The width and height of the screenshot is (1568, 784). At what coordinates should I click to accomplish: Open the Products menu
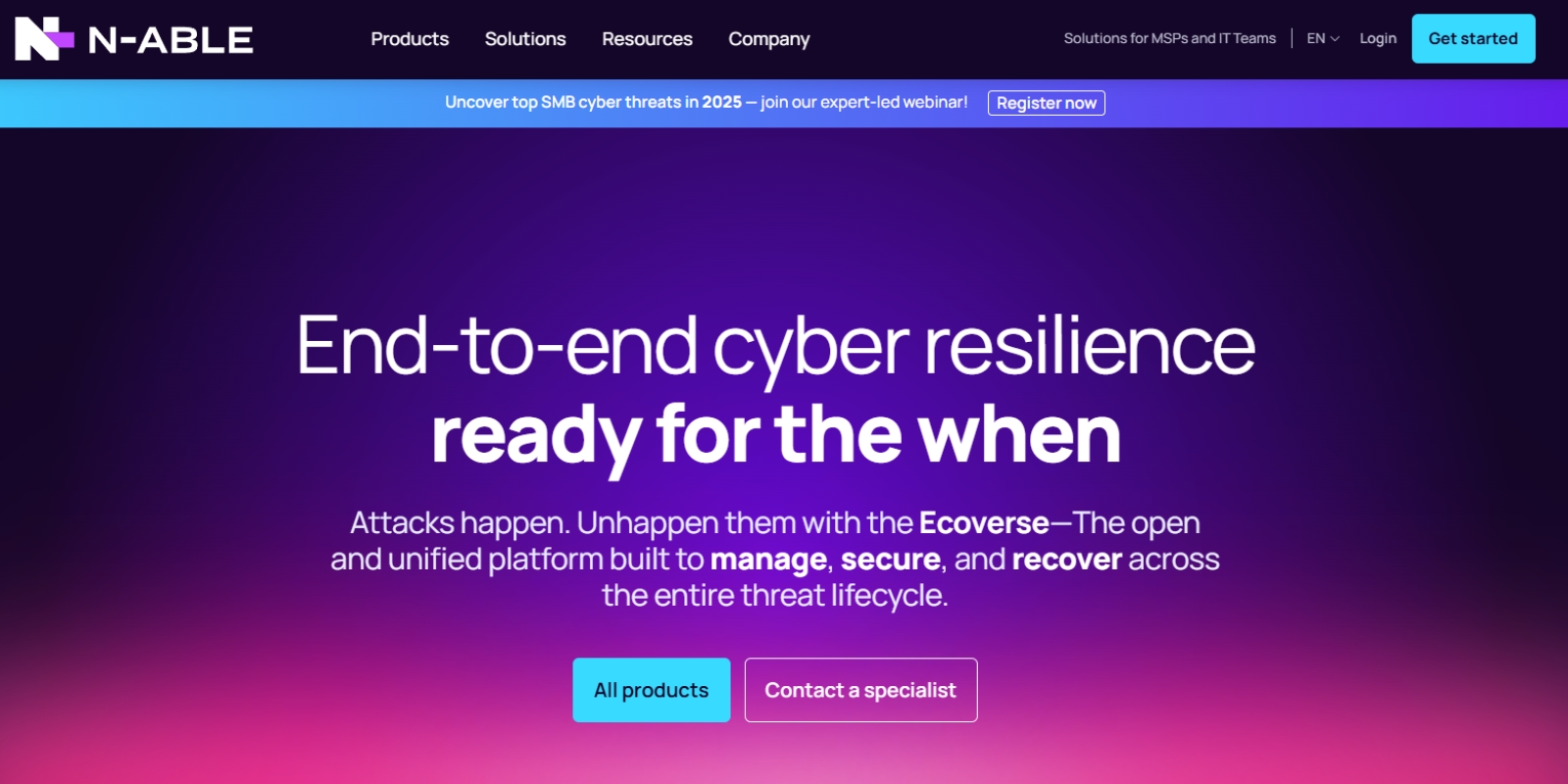point(410,39)
